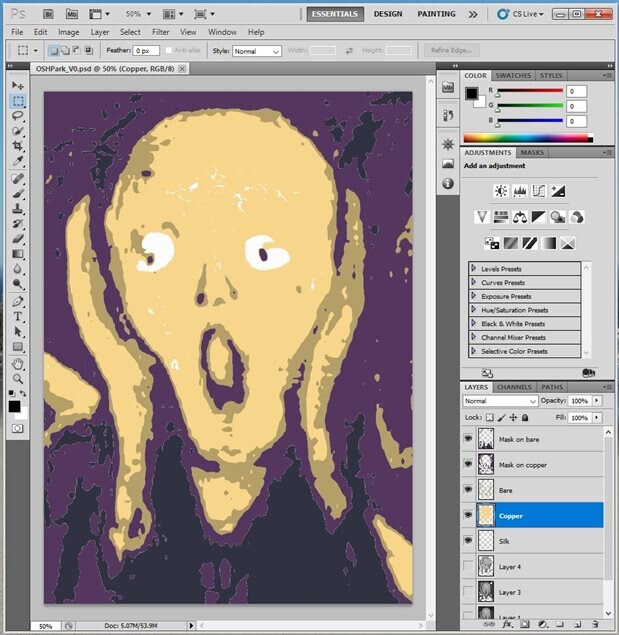Click the Design workspace button
This screenshot has width=619, height=635.
coord(388,14)
